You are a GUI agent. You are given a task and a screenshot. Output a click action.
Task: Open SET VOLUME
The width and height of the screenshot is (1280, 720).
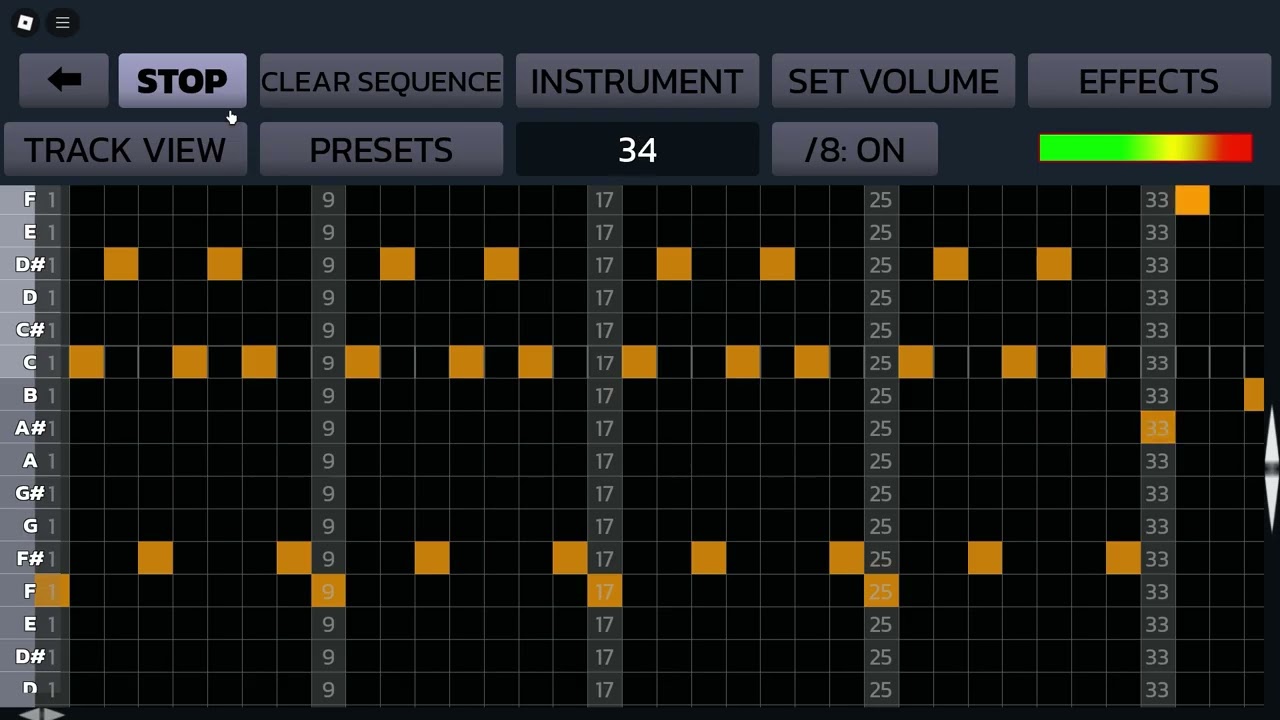click(x=893, y=80)
